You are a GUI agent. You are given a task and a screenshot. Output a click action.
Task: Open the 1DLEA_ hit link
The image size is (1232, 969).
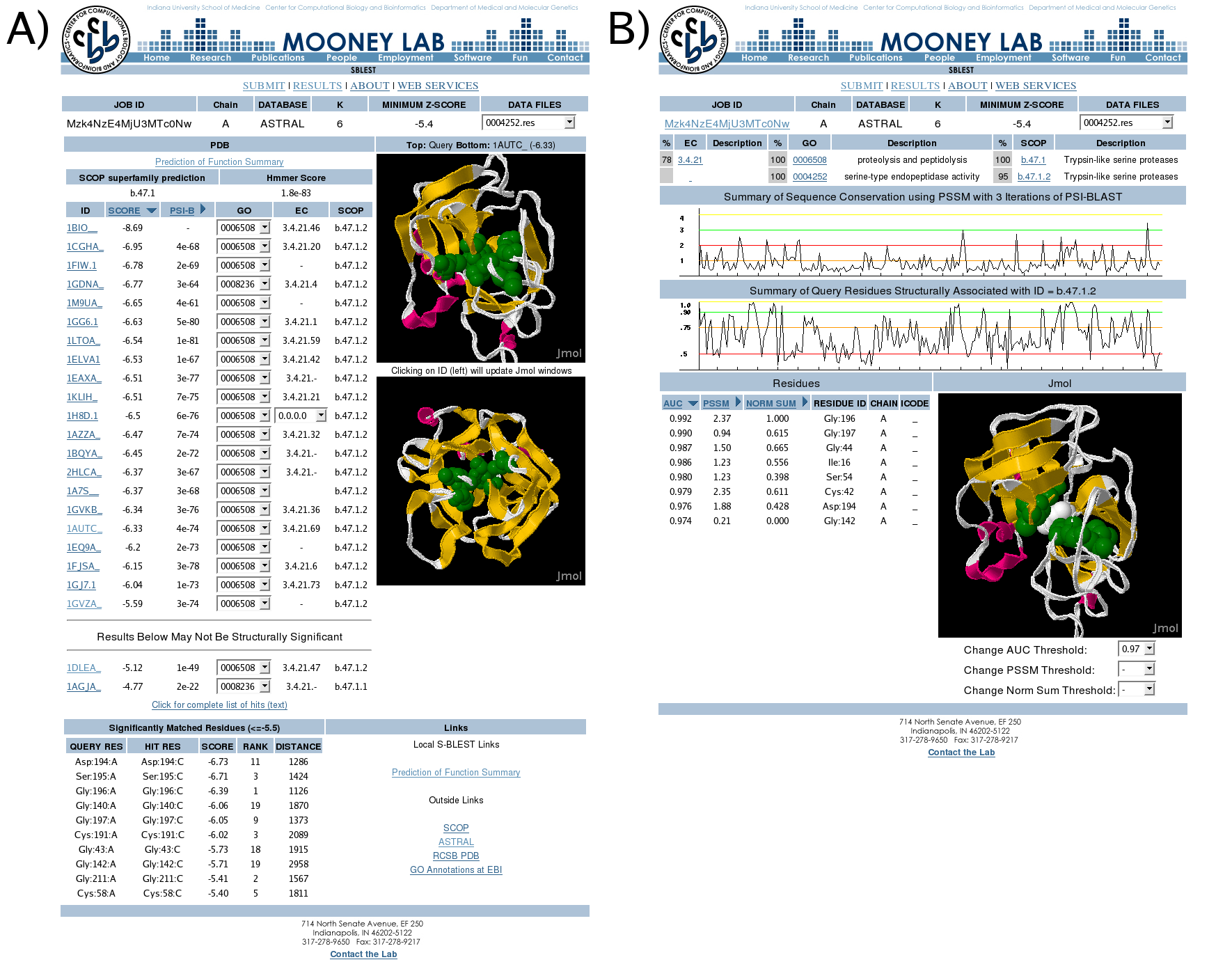84,668
